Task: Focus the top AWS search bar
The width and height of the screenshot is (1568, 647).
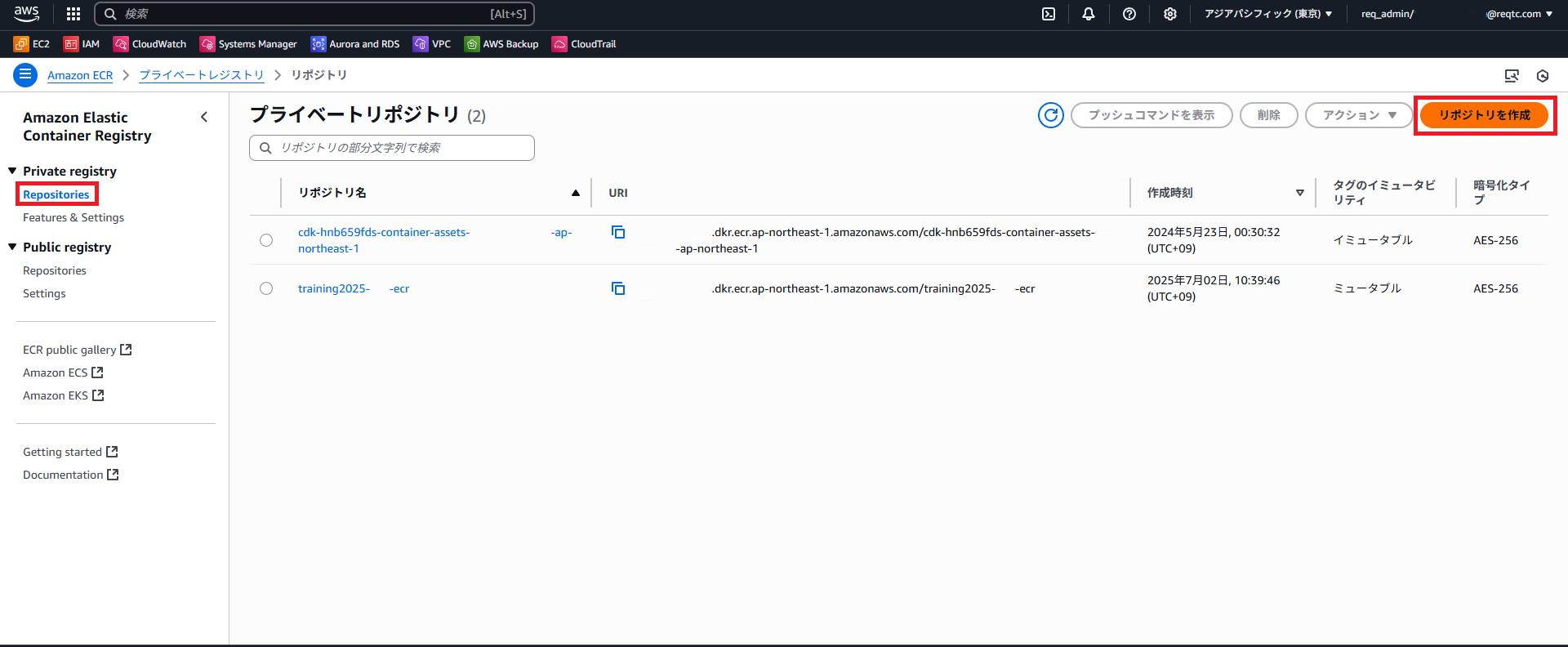Action: click(314, 14)
